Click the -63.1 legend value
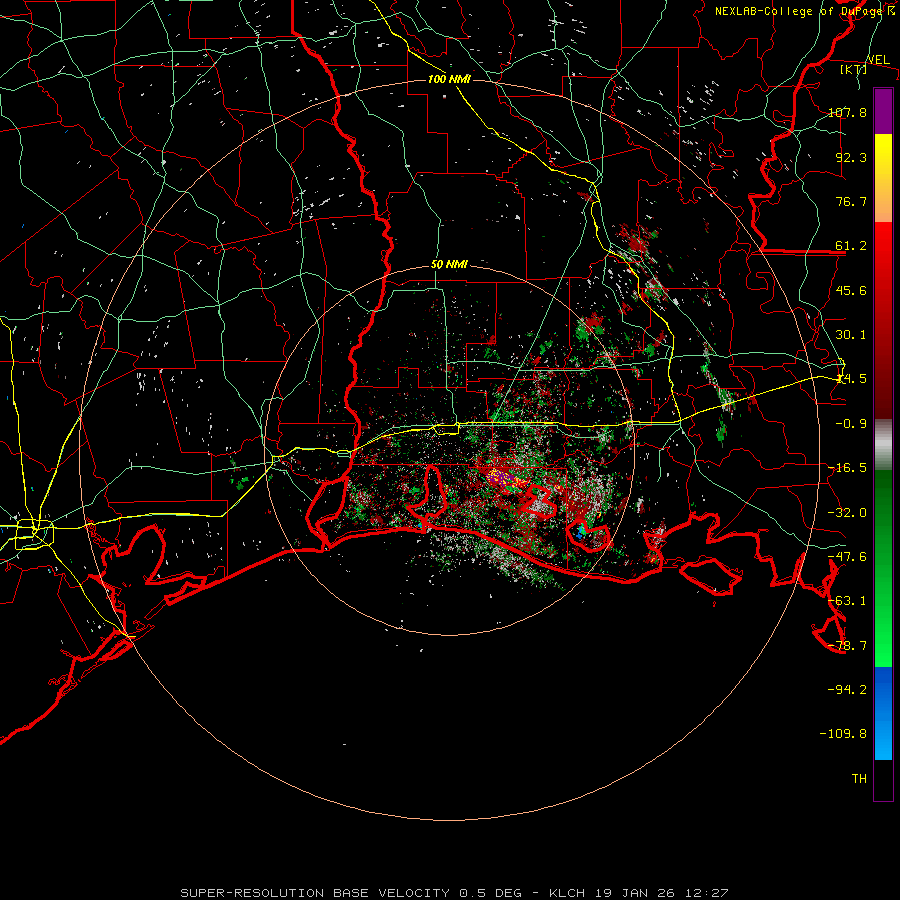 point(847,601)
